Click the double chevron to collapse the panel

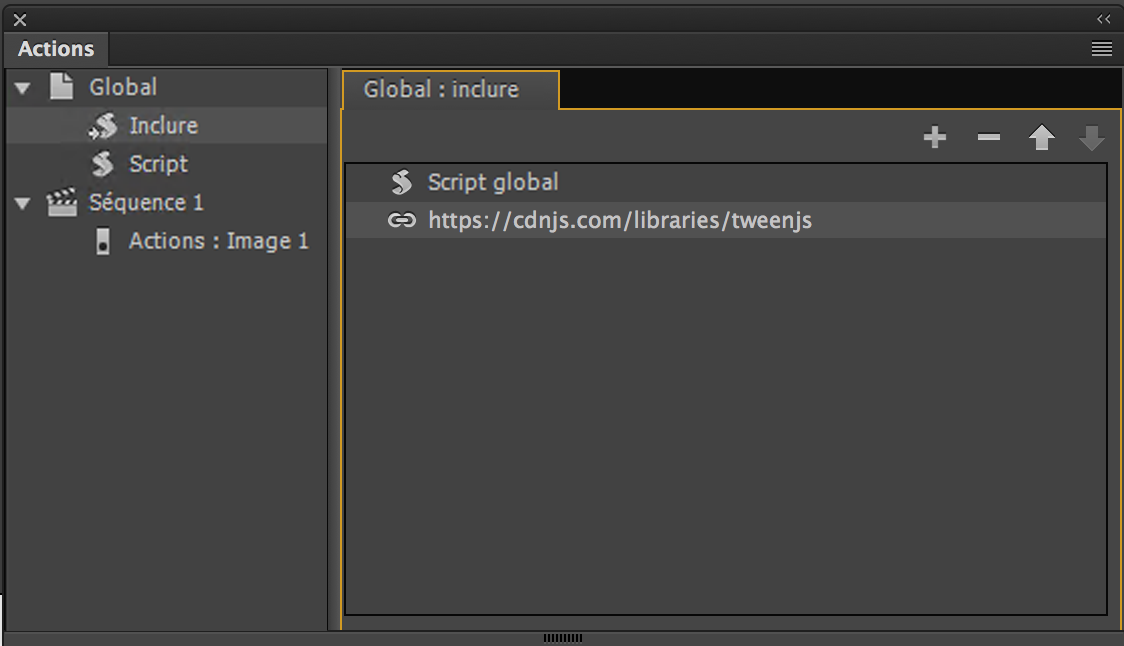click(1104, 18)
